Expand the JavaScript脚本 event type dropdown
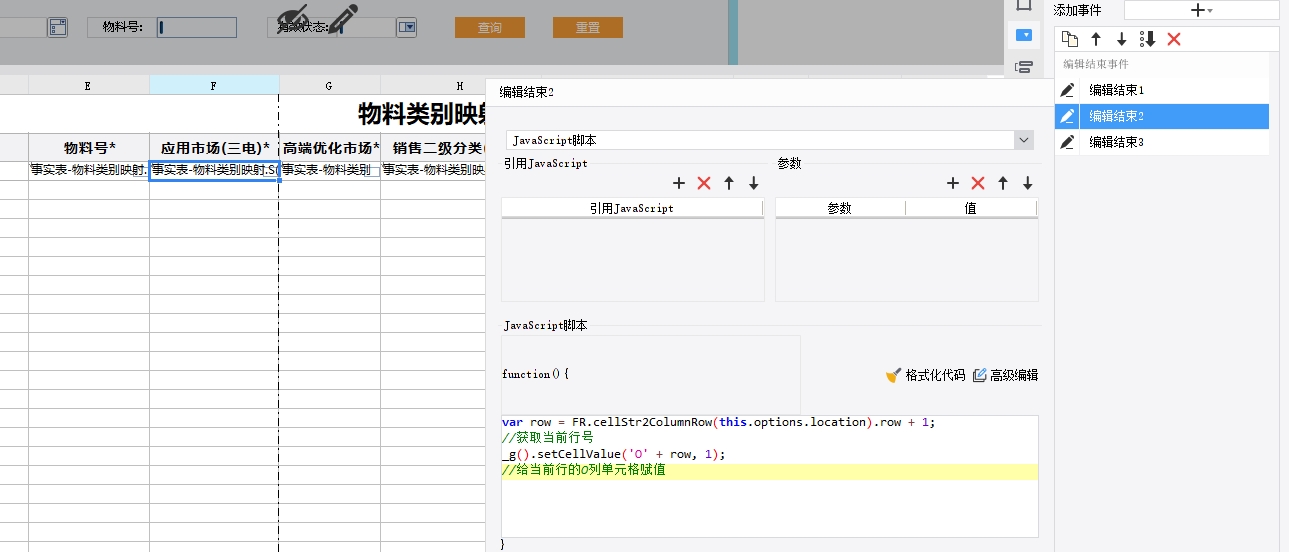The width and height of the screenshot is (1289, 552). (1024, 140)
